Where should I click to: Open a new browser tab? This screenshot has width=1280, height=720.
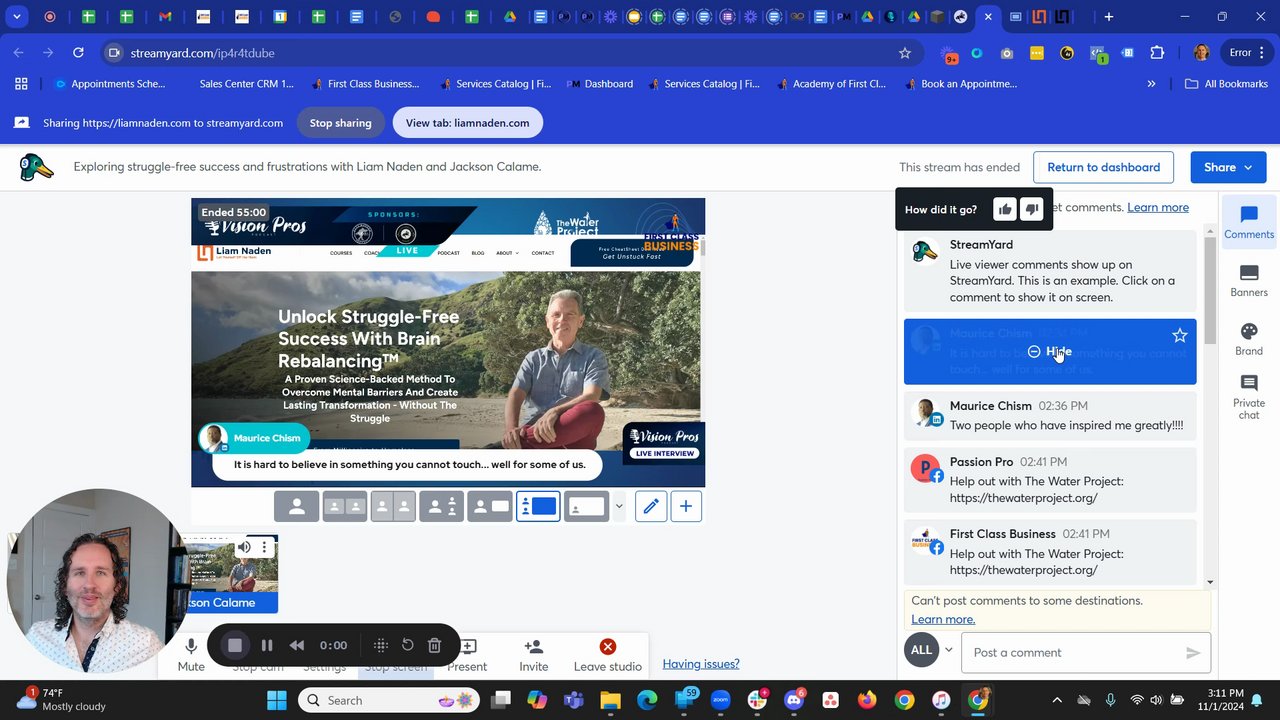[x=1108, y=17]
